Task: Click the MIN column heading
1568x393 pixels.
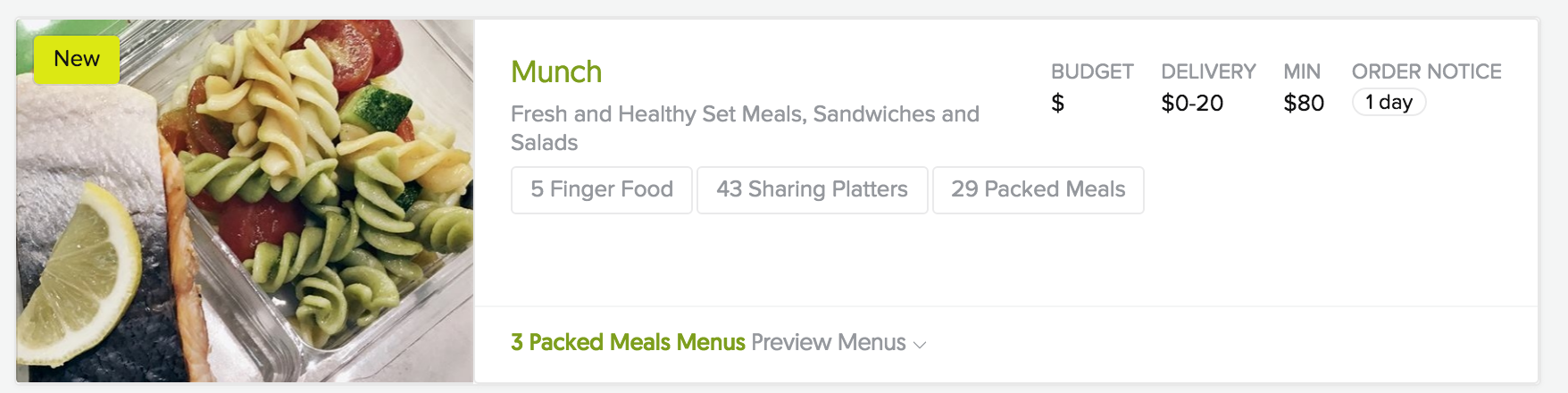Action: point(1301,71)
